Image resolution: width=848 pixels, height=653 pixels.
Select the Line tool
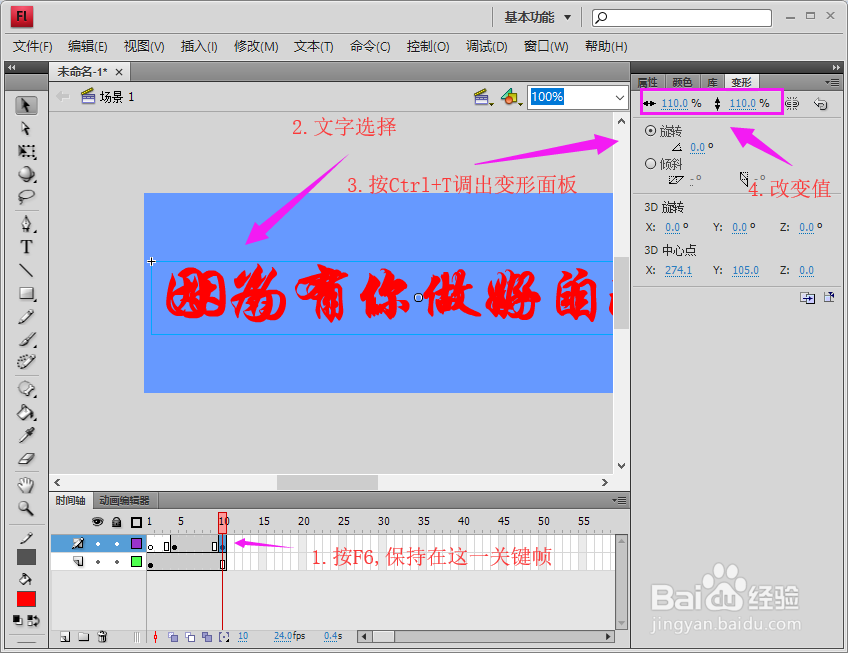[26, 270]
